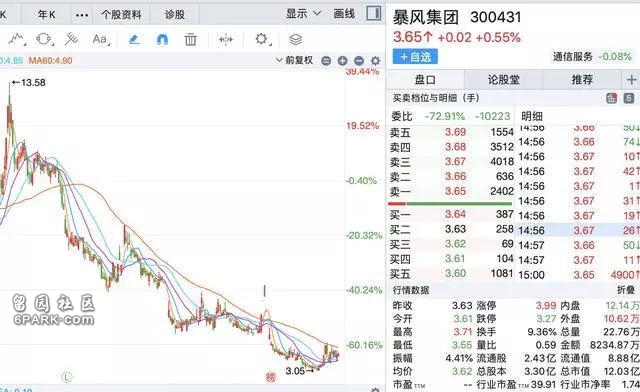Click the plus zoom-in circle on chart

coord(342,61)
